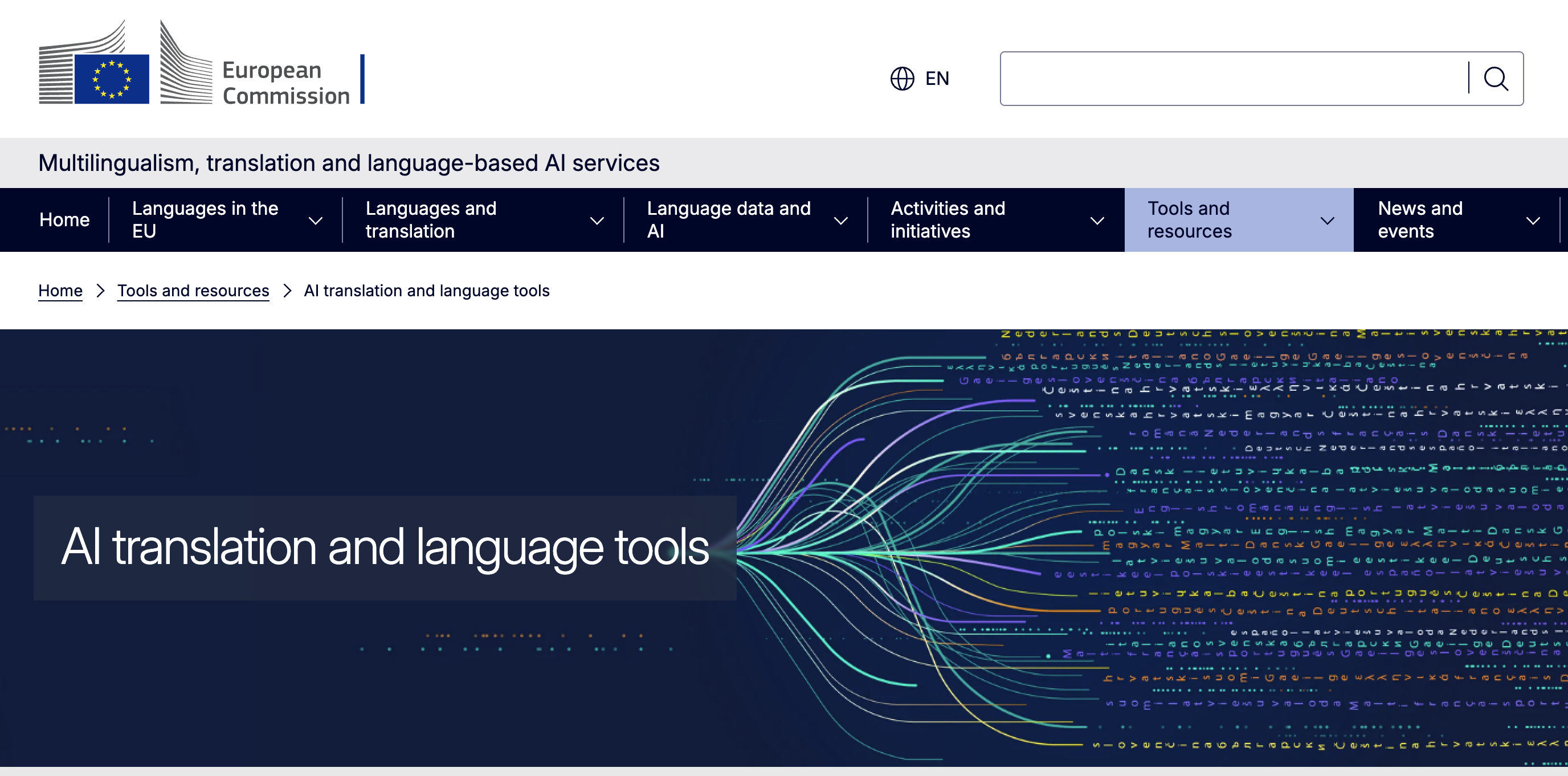Expand the Languages in the EU chevron
The width and height of the screenshot is (1568, 776).
[x=315, y=220]
